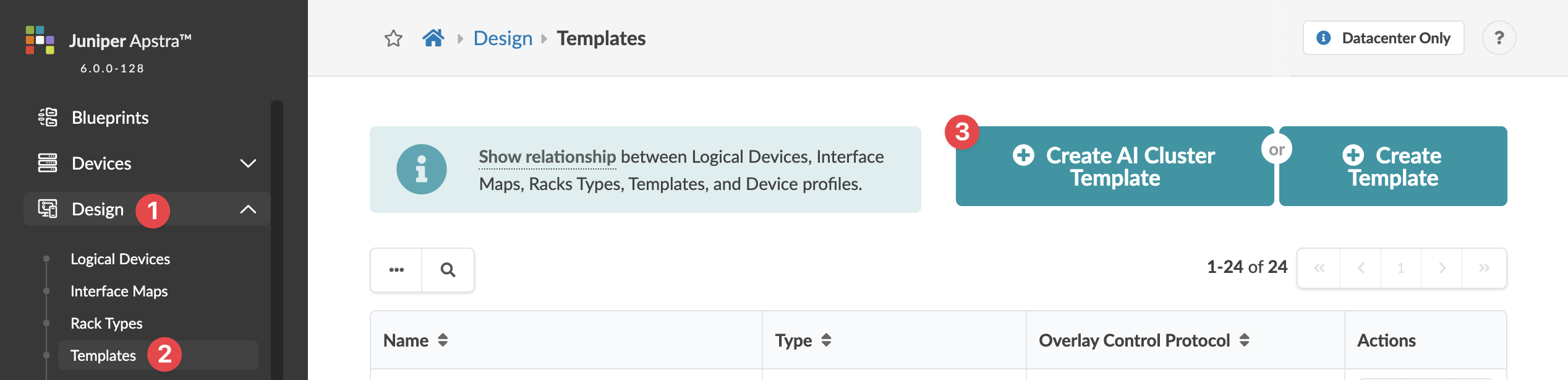The image size is (1568, 380).
Task: Sort by Overlay Control Protocol column
Action: (x=1245, y=340)
